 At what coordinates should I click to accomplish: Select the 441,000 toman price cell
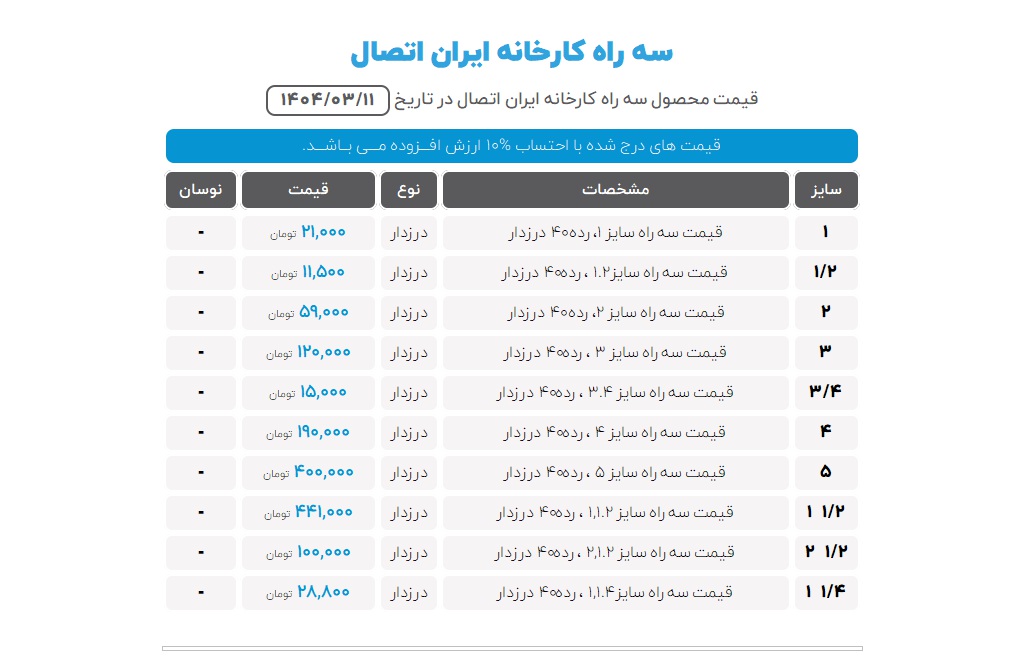(308, 513)
